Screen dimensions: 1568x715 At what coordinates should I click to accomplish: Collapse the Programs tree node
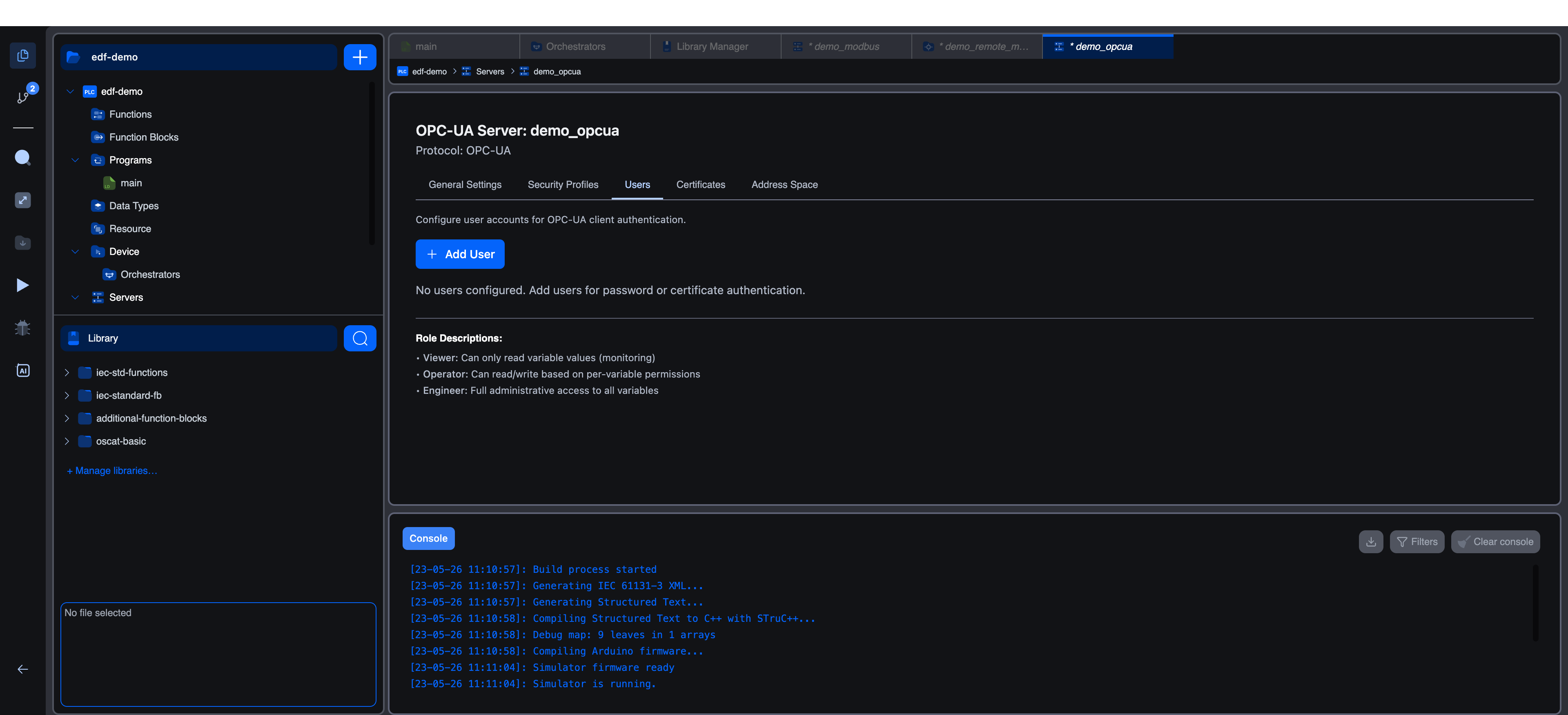(x=75, y=160)
